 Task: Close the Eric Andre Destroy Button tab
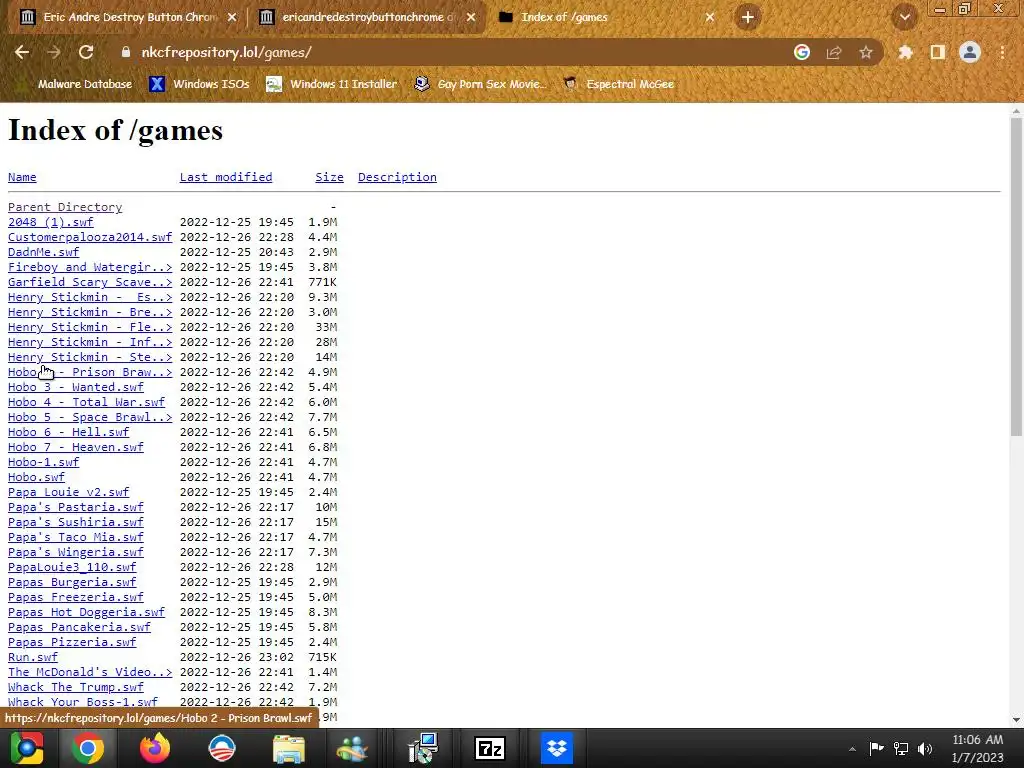click(232, 18)
